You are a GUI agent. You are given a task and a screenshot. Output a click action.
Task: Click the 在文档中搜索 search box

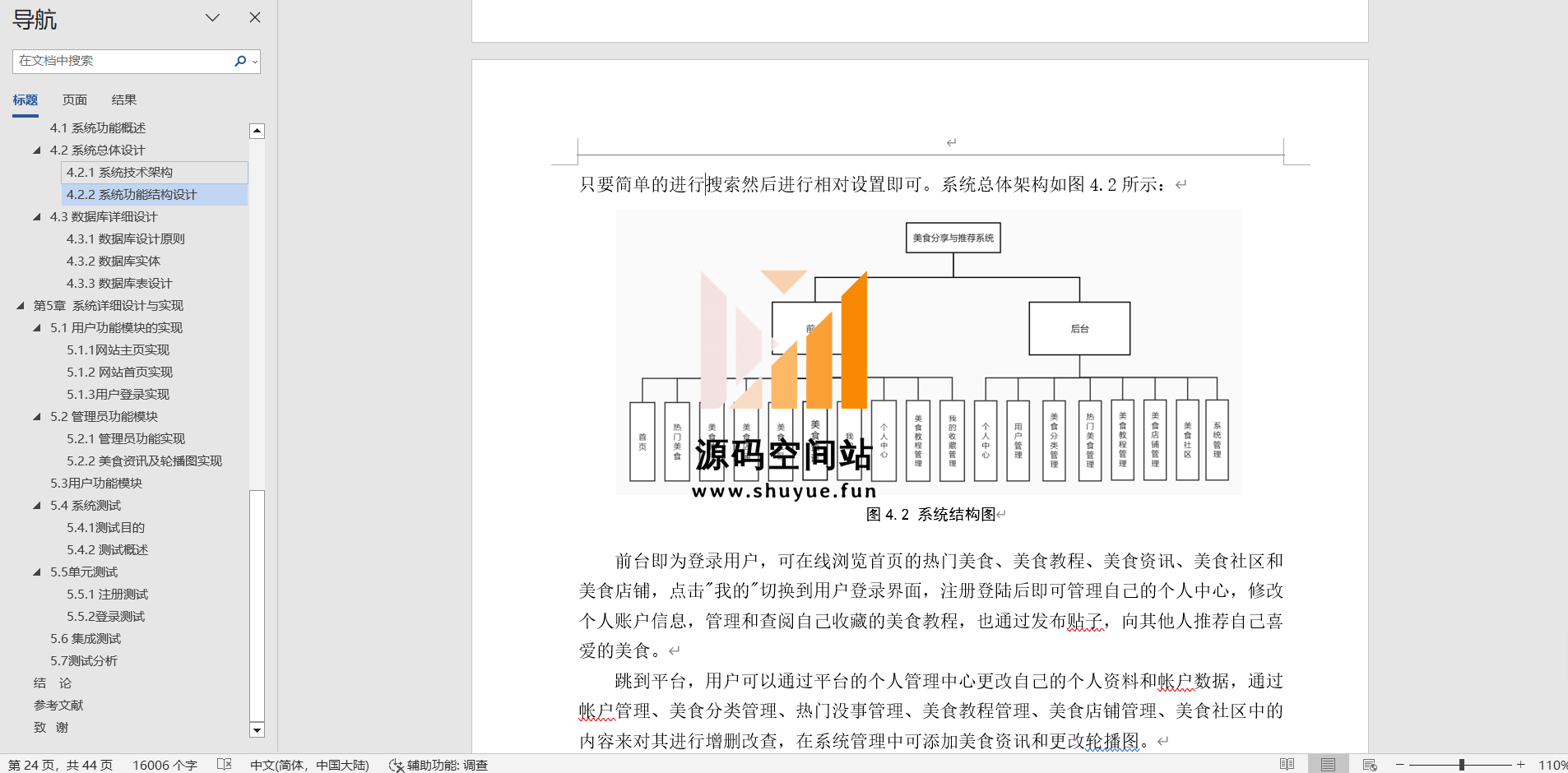(x=123, y=61)
